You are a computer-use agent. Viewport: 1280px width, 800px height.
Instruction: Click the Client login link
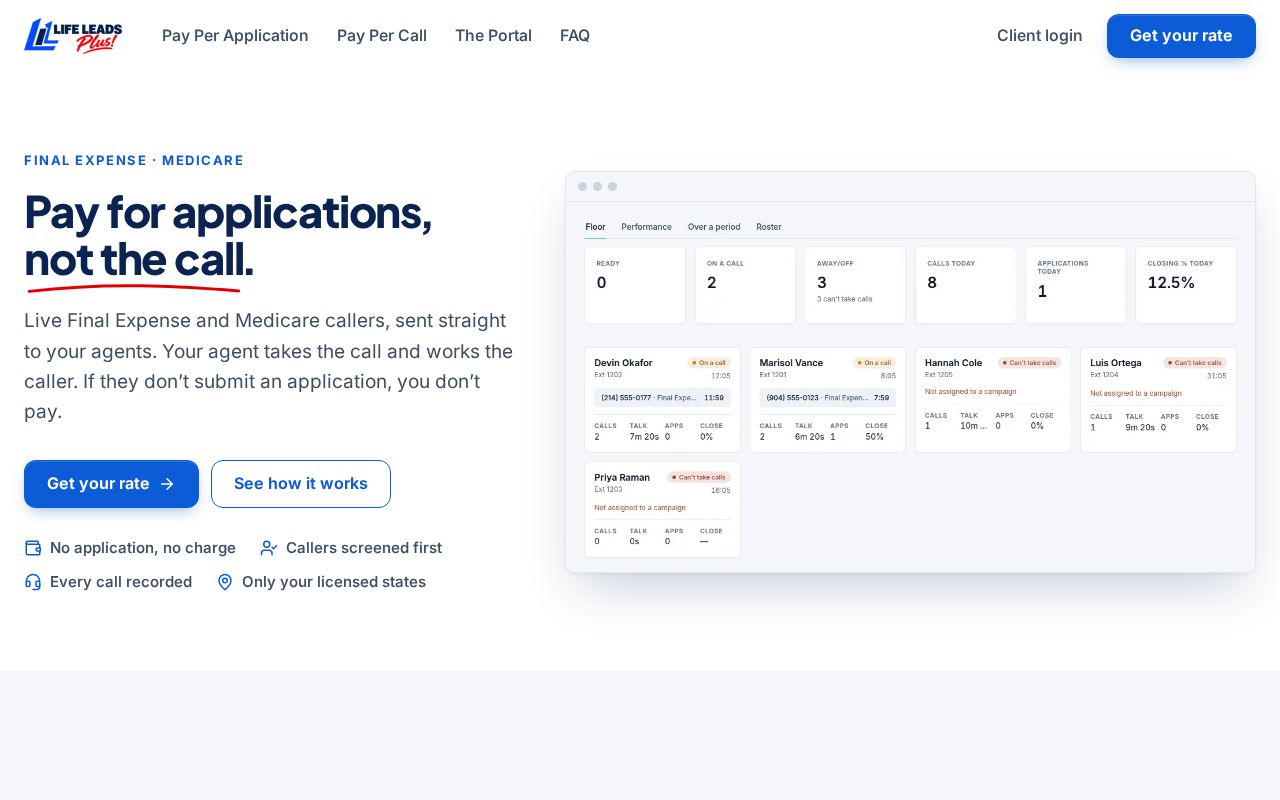pyautogui.click(x=1040, y=36)
